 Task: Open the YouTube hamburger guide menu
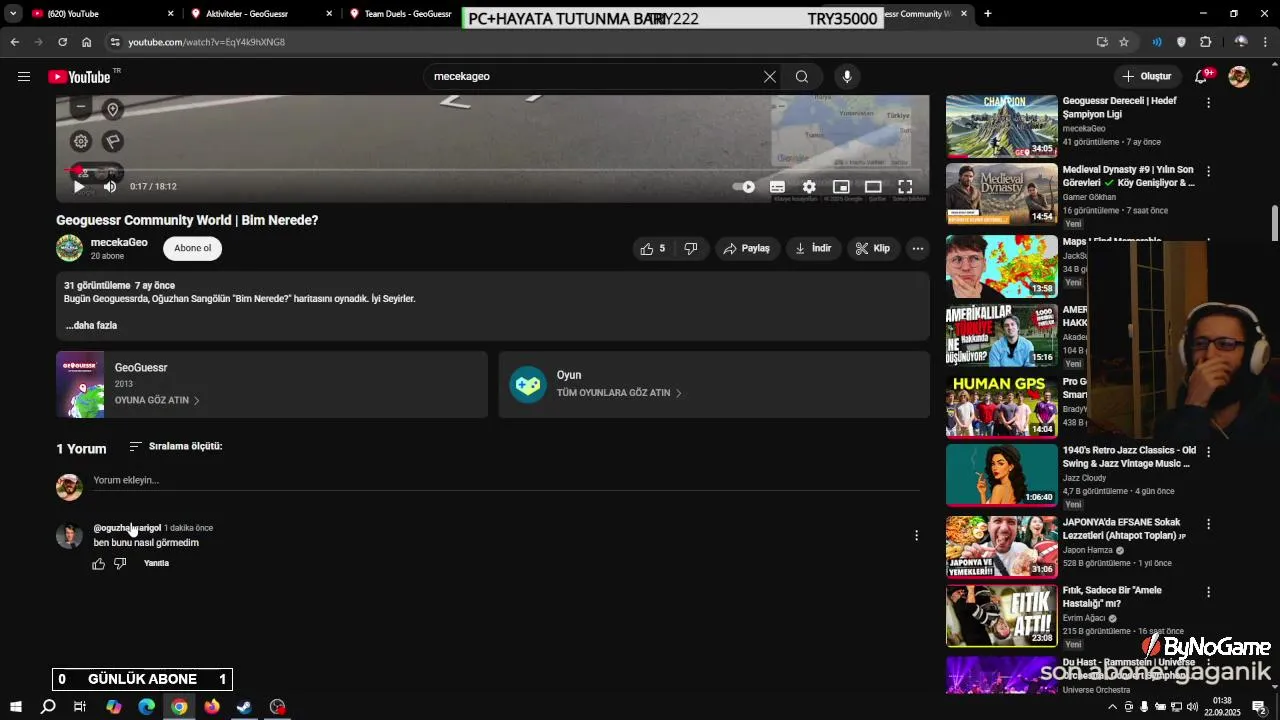pos(24,76)
